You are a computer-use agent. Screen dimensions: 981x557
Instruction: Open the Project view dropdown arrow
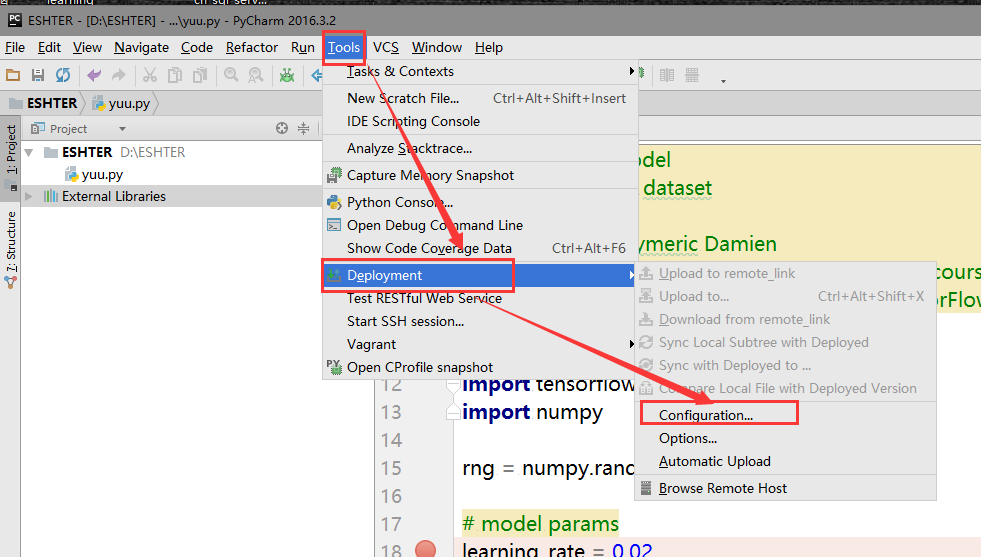pos(122,129)
